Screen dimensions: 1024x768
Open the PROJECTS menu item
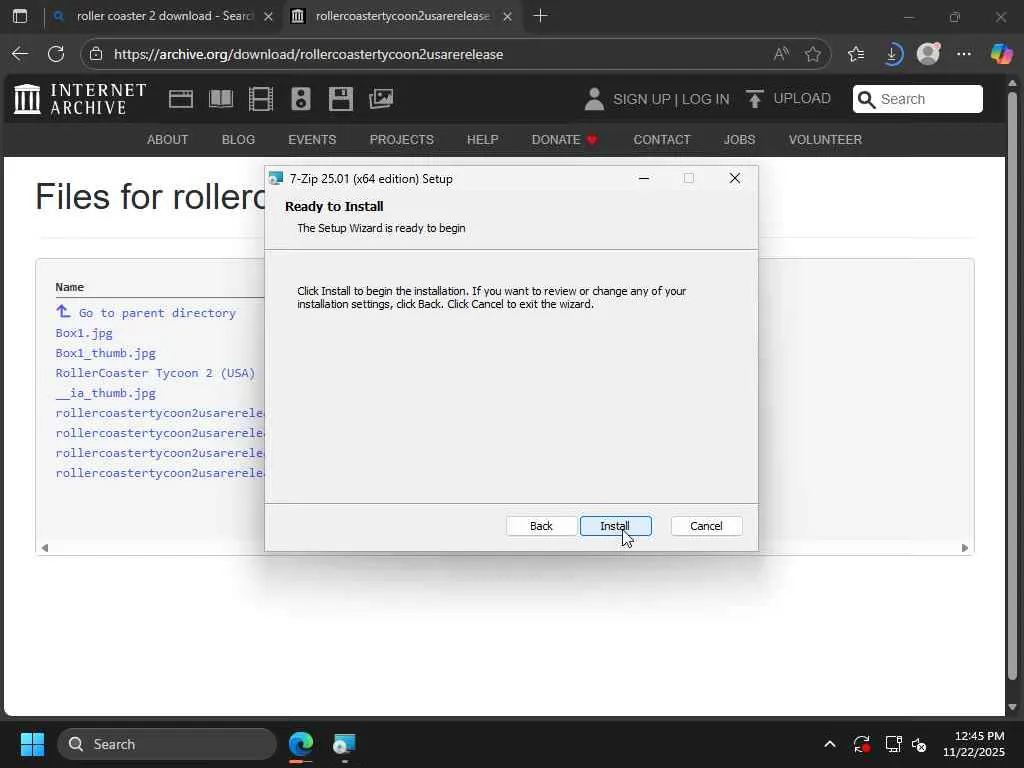click(402, 140)
